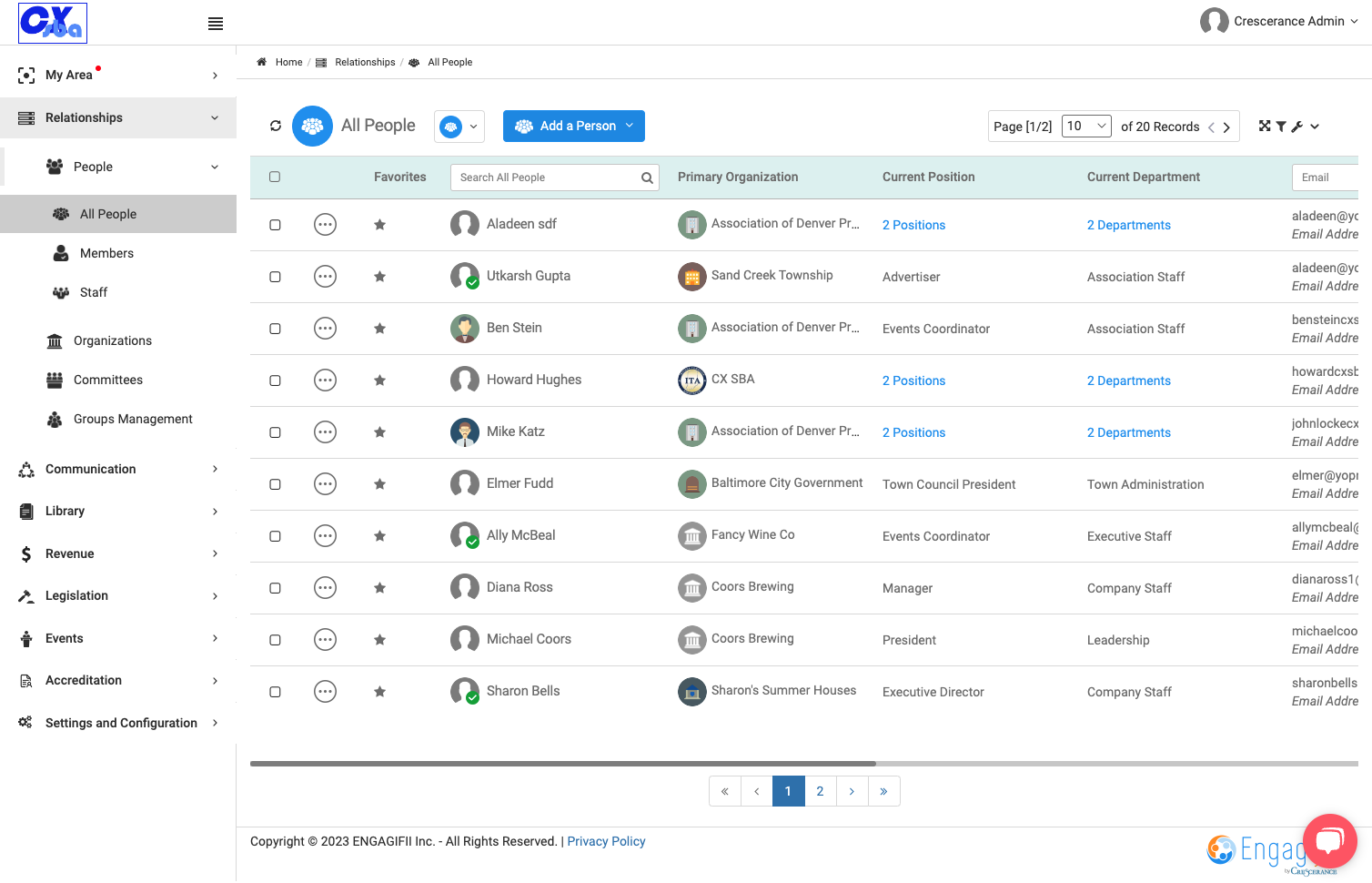Check the Howard Hughes row checkbox
1372x883 pixels.
coord(275,381)
